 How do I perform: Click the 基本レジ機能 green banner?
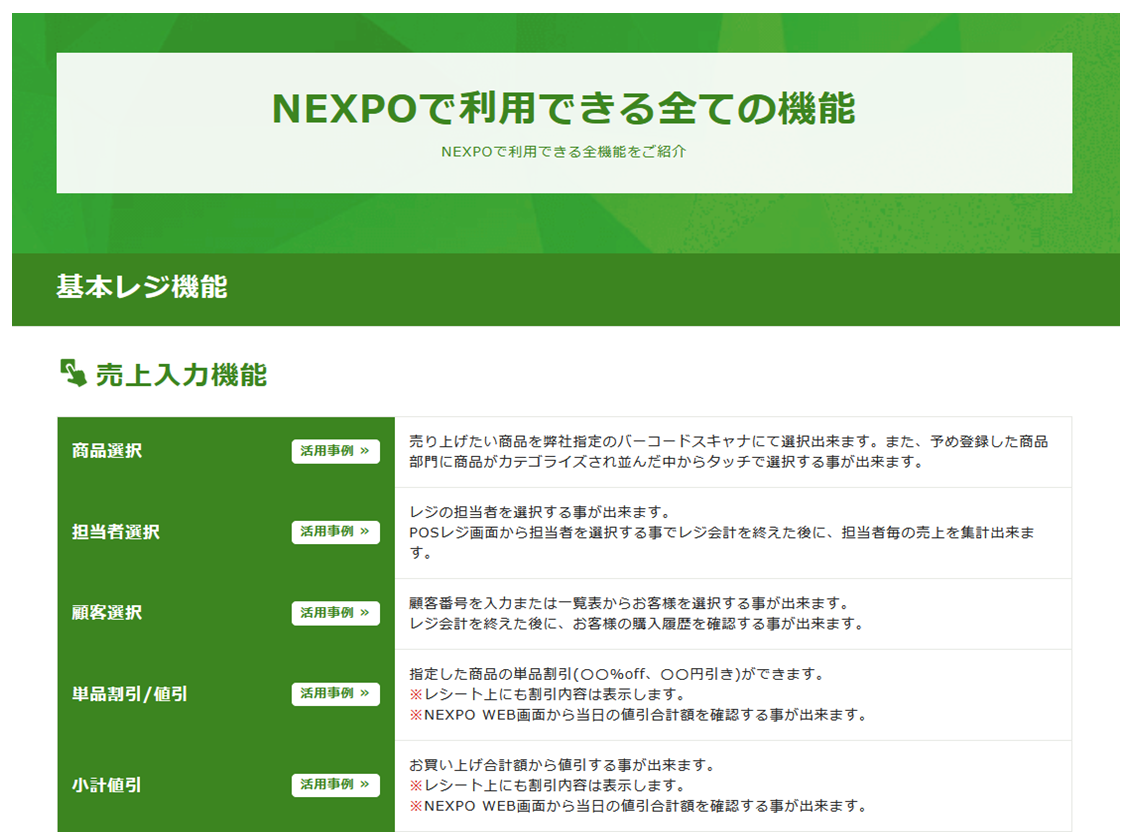click(563, 287)
